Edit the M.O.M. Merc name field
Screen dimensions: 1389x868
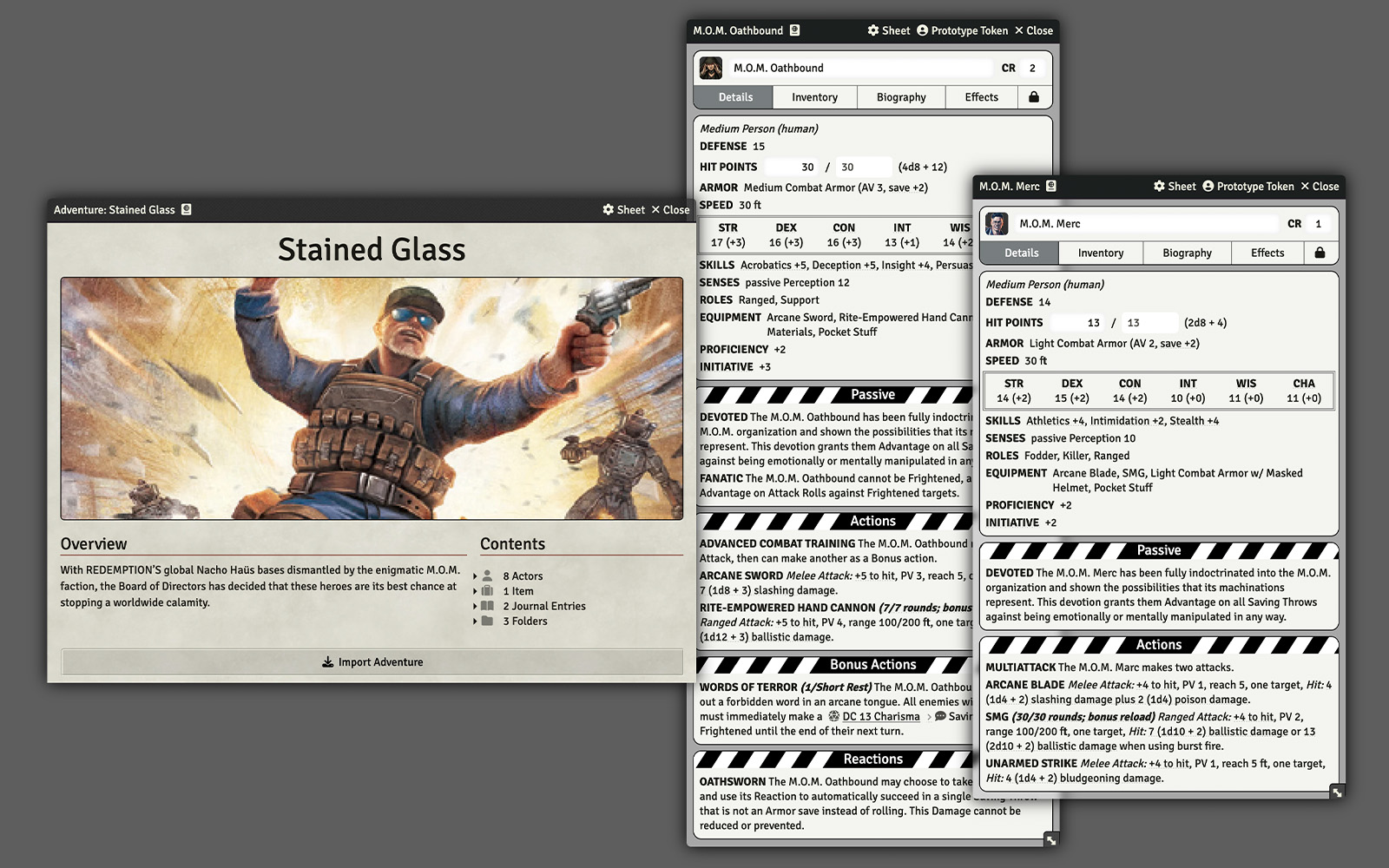coord(1145,223)
